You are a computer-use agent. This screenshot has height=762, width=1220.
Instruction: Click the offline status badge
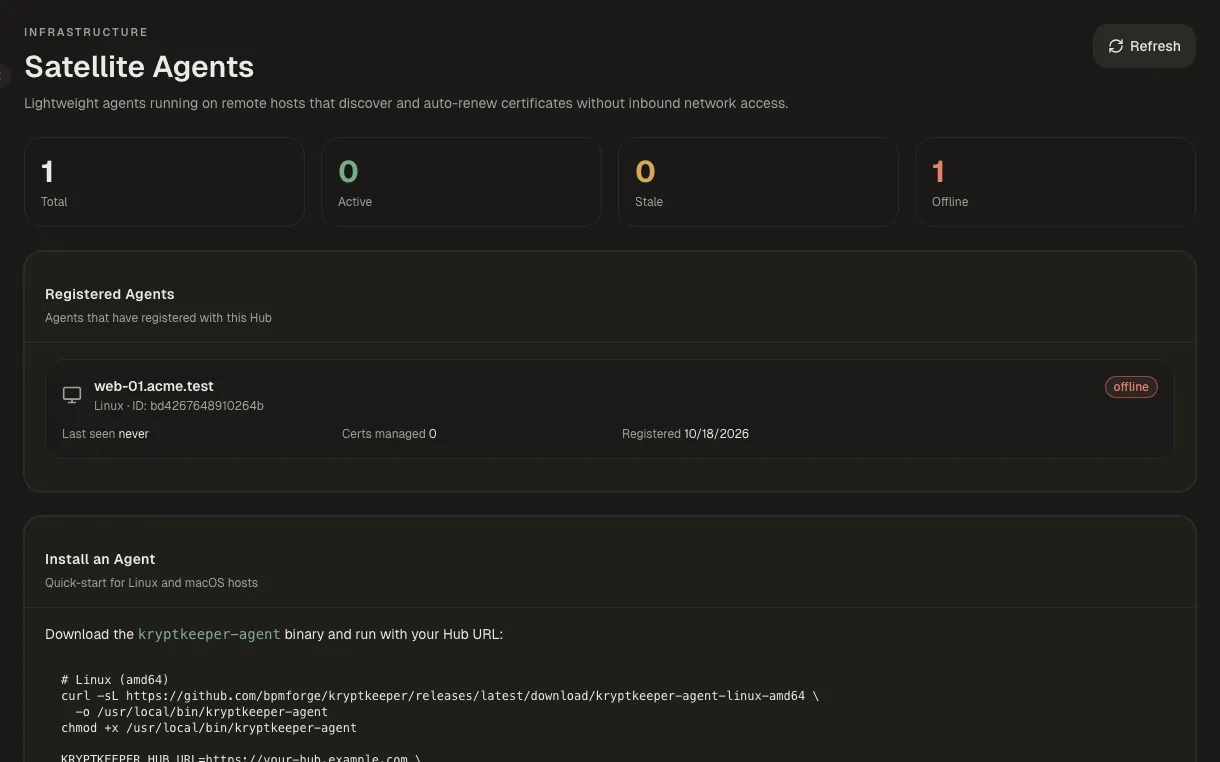(x=1131, y=387)
